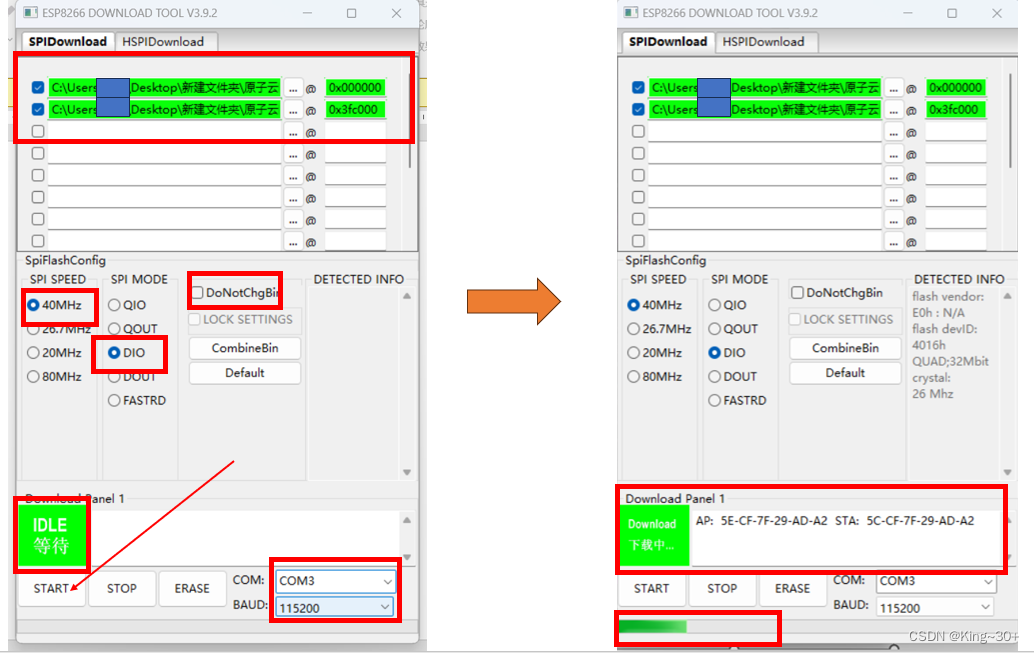Open HSPIDownload tab in right window
This screenshot has height=653, width=1034.
point(764,42)
